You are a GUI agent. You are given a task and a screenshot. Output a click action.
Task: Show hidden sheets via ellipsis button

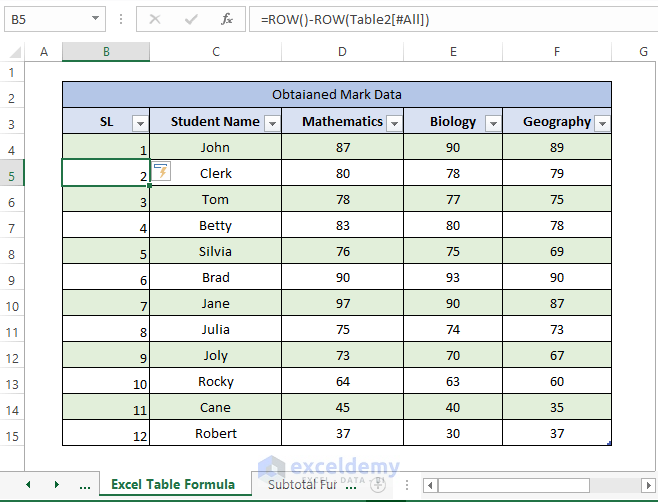(85, 486)
